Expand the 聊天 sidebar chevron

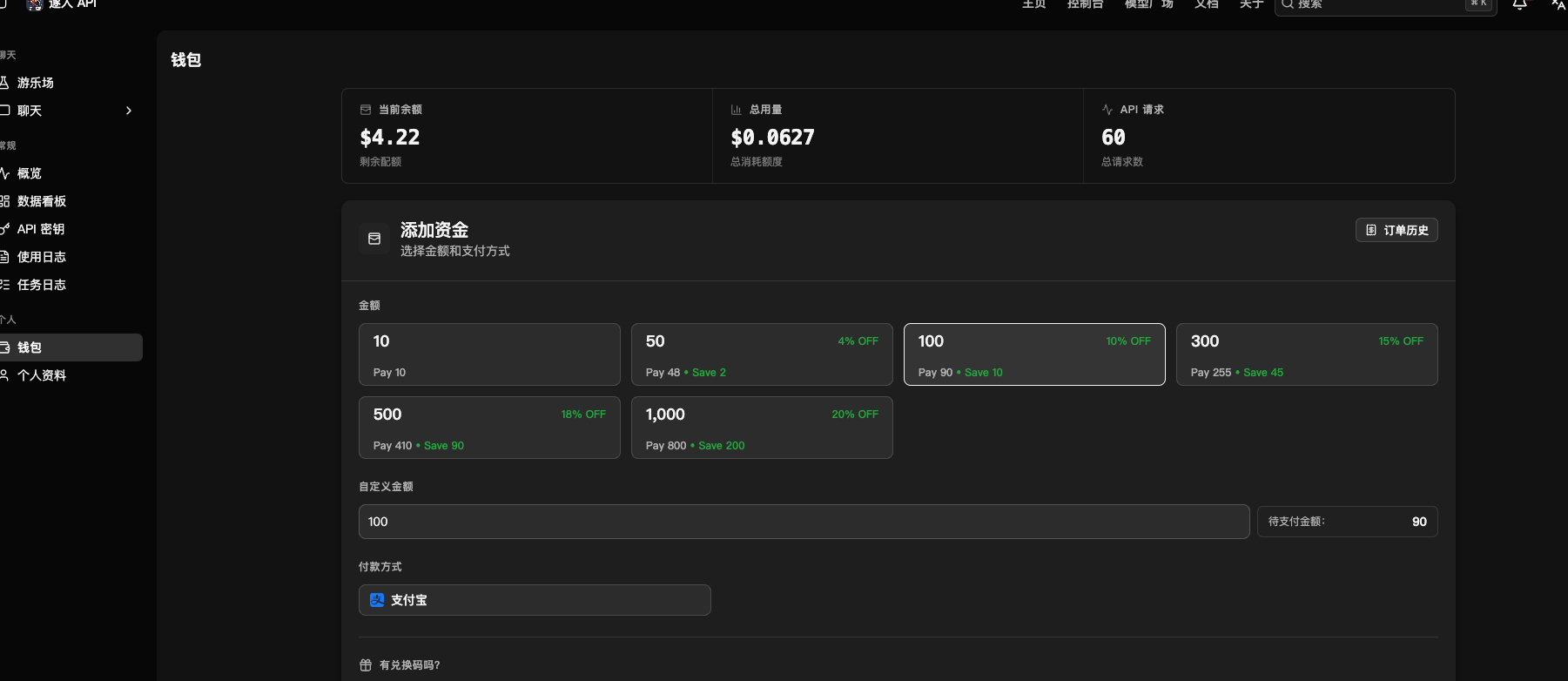[129, 111]
